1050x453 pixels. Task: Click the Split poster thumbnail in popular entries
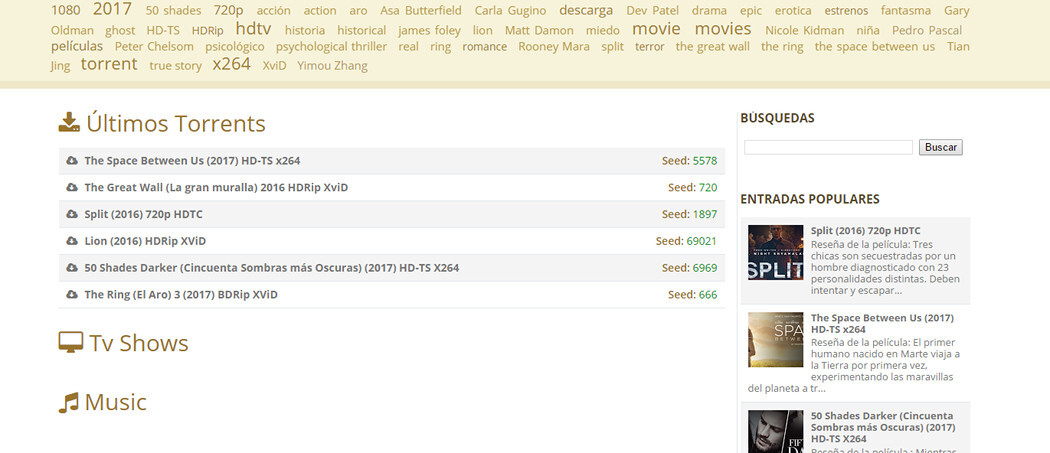coord(775,252)
